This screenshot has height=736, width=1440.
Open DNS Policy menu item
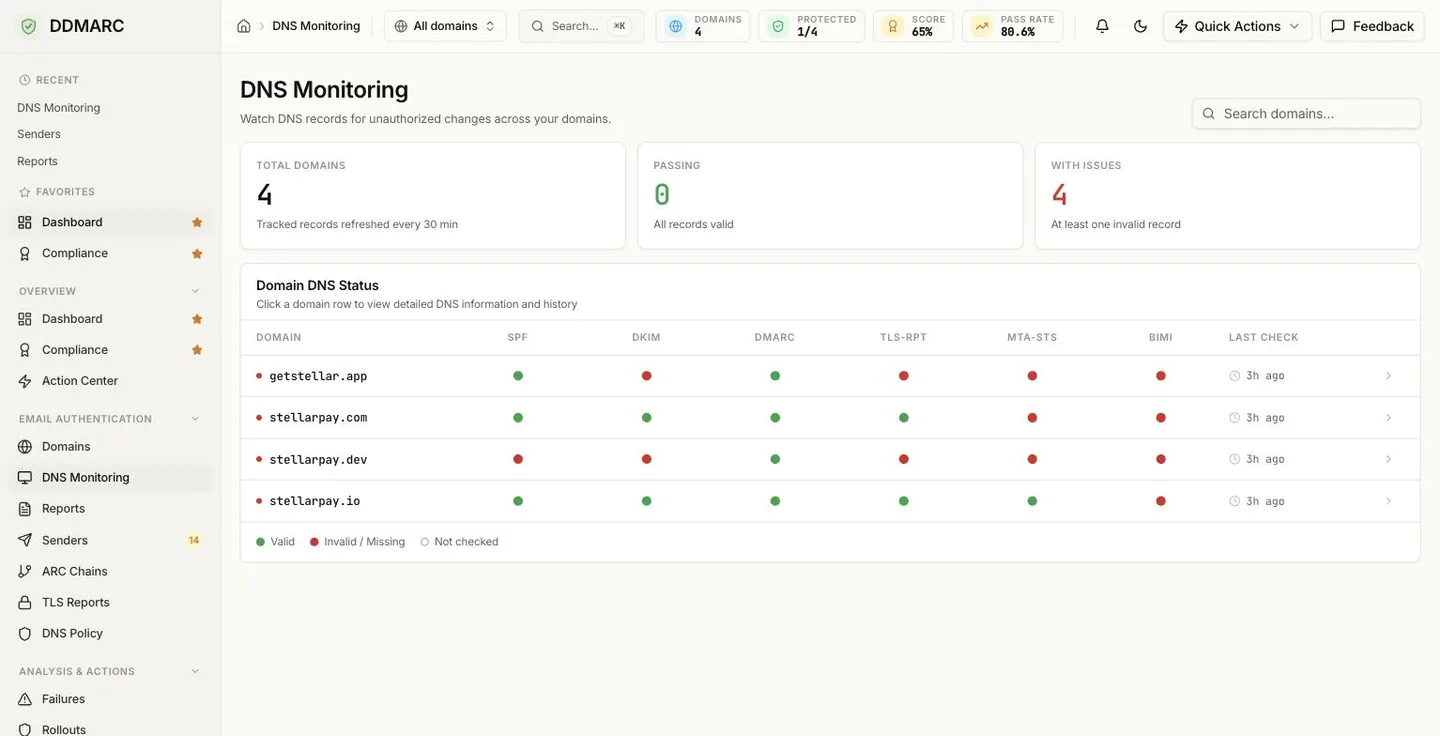click(110, 634)
